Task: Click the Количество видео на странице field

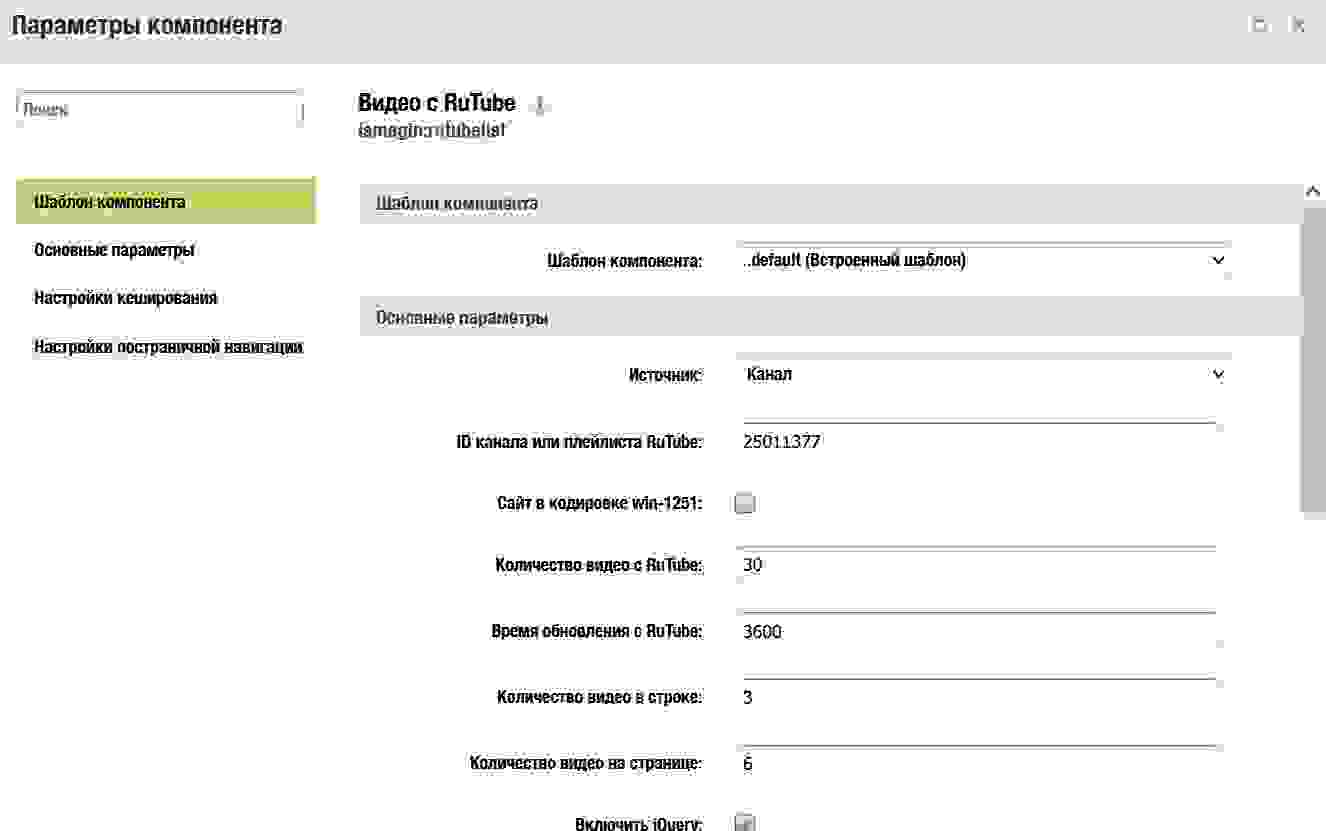Action: coord(977,763)
